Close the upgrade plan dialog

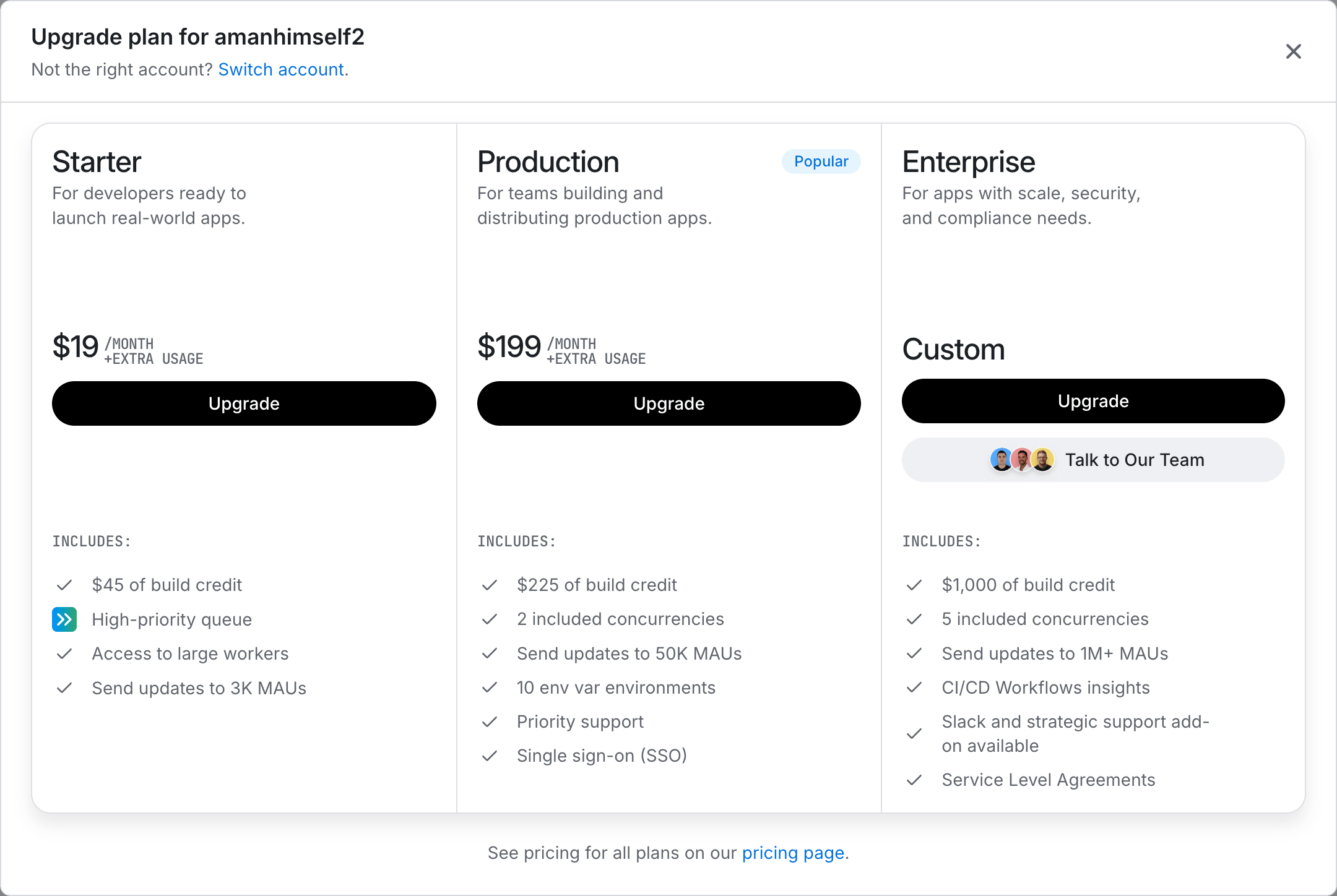click(1293, 51)
